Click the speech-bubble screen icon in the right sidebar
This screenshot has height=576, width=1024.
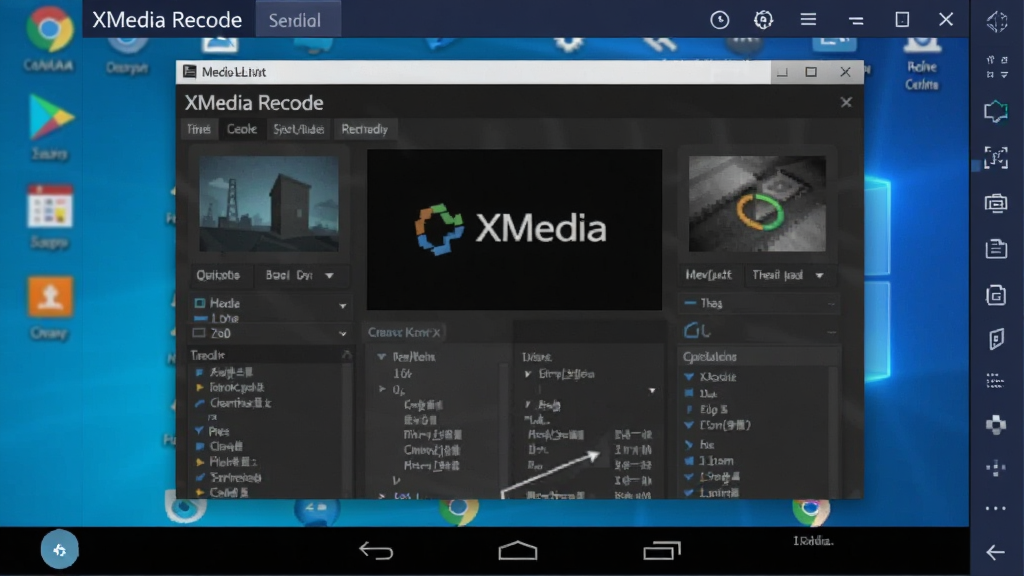point(996,112)
